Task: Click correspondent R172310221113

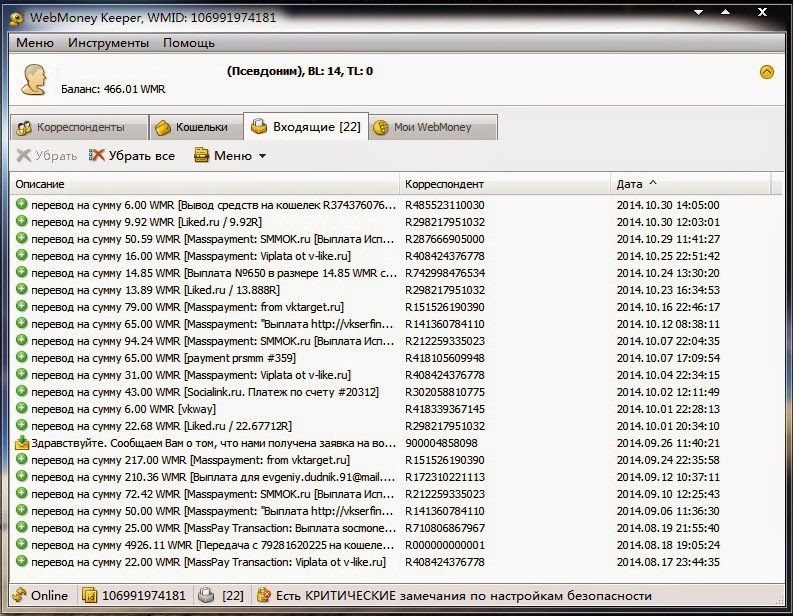Action: click(x=445, y=477)
